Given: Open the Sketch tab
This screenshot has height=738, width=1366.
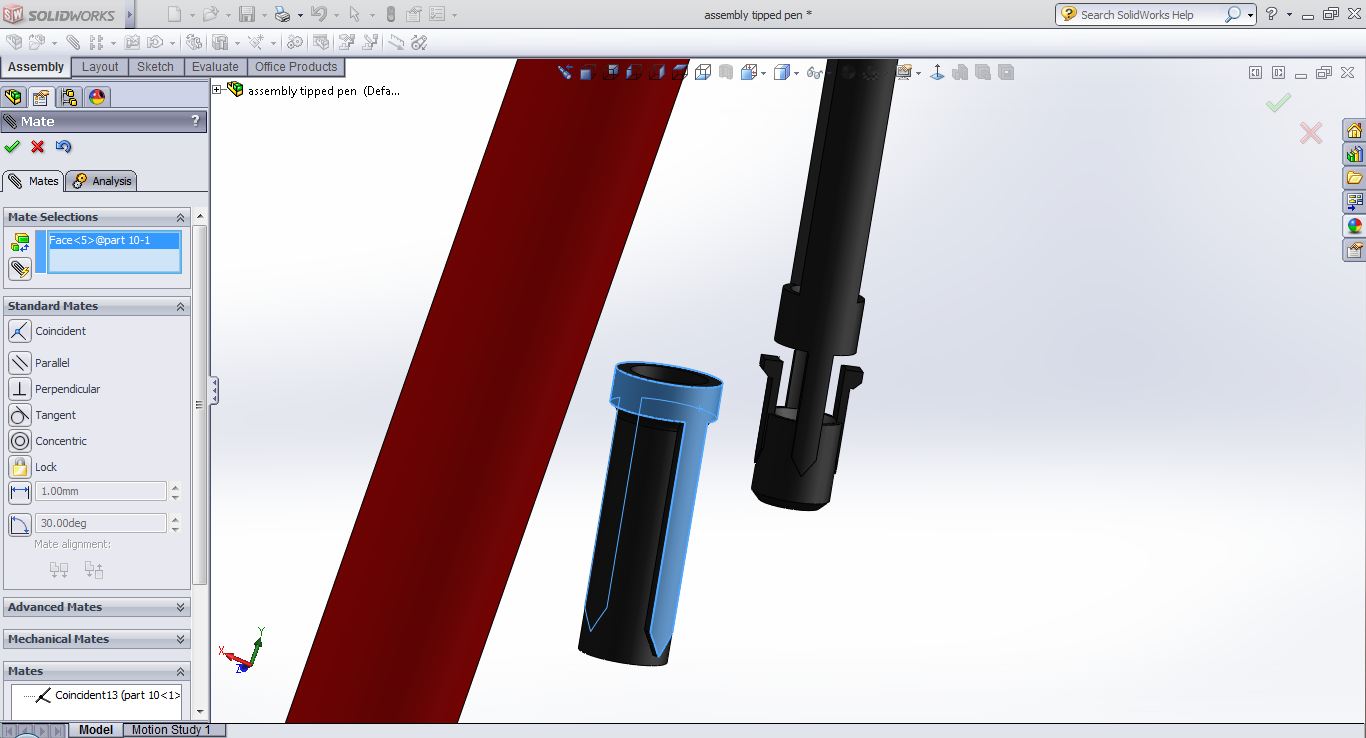Looking at the screenshot, I should tap(155, 67).
